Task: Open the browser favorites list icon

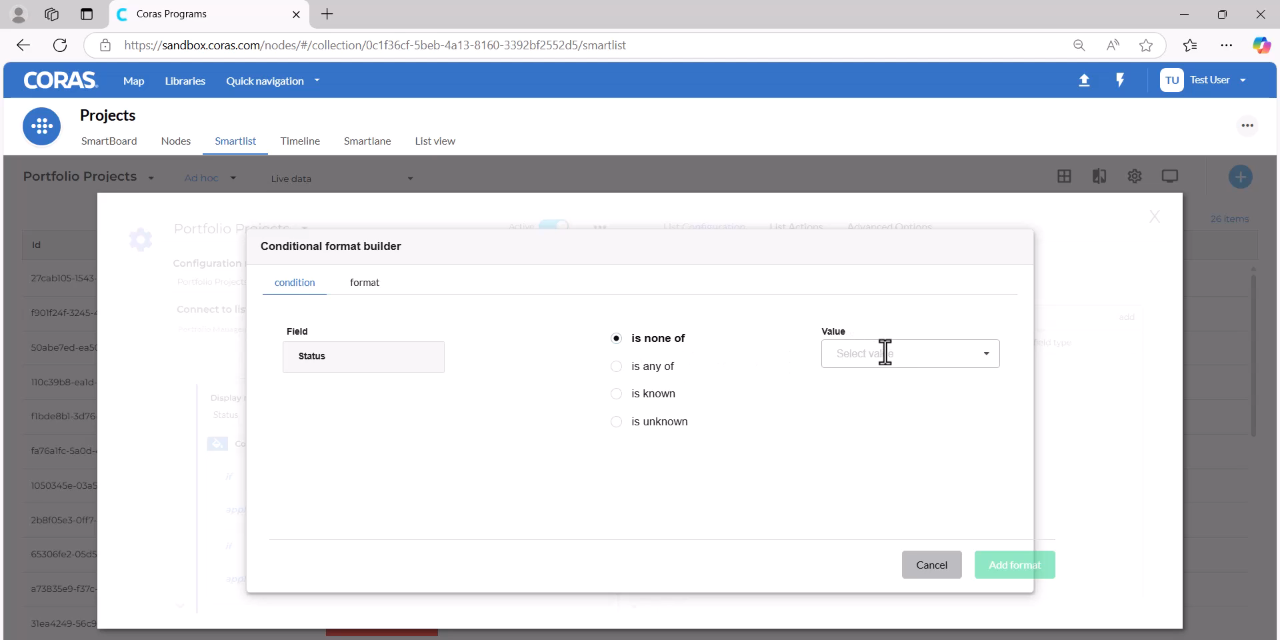Action: click(x=1190, y=45)
